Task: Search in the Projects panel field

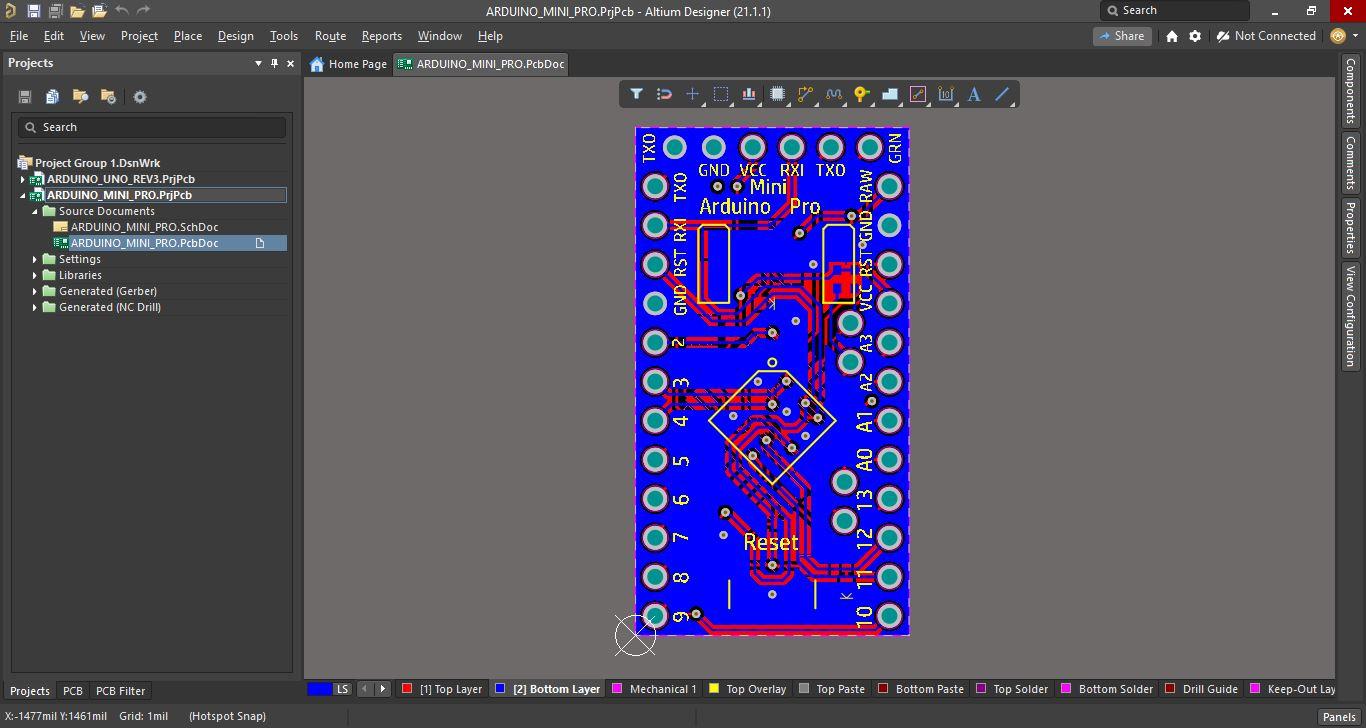Action: (x=152, y=127)
